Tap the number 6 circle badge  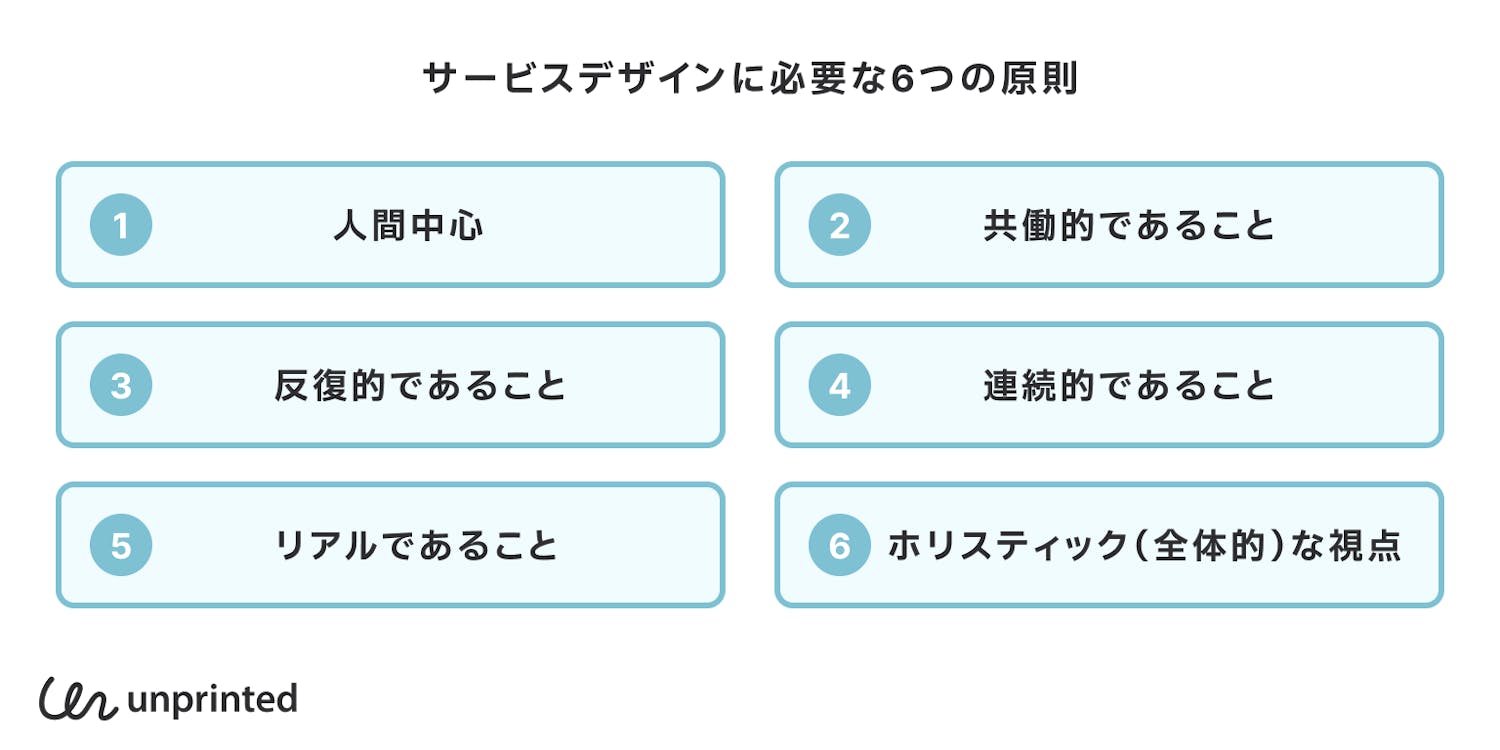839,546
